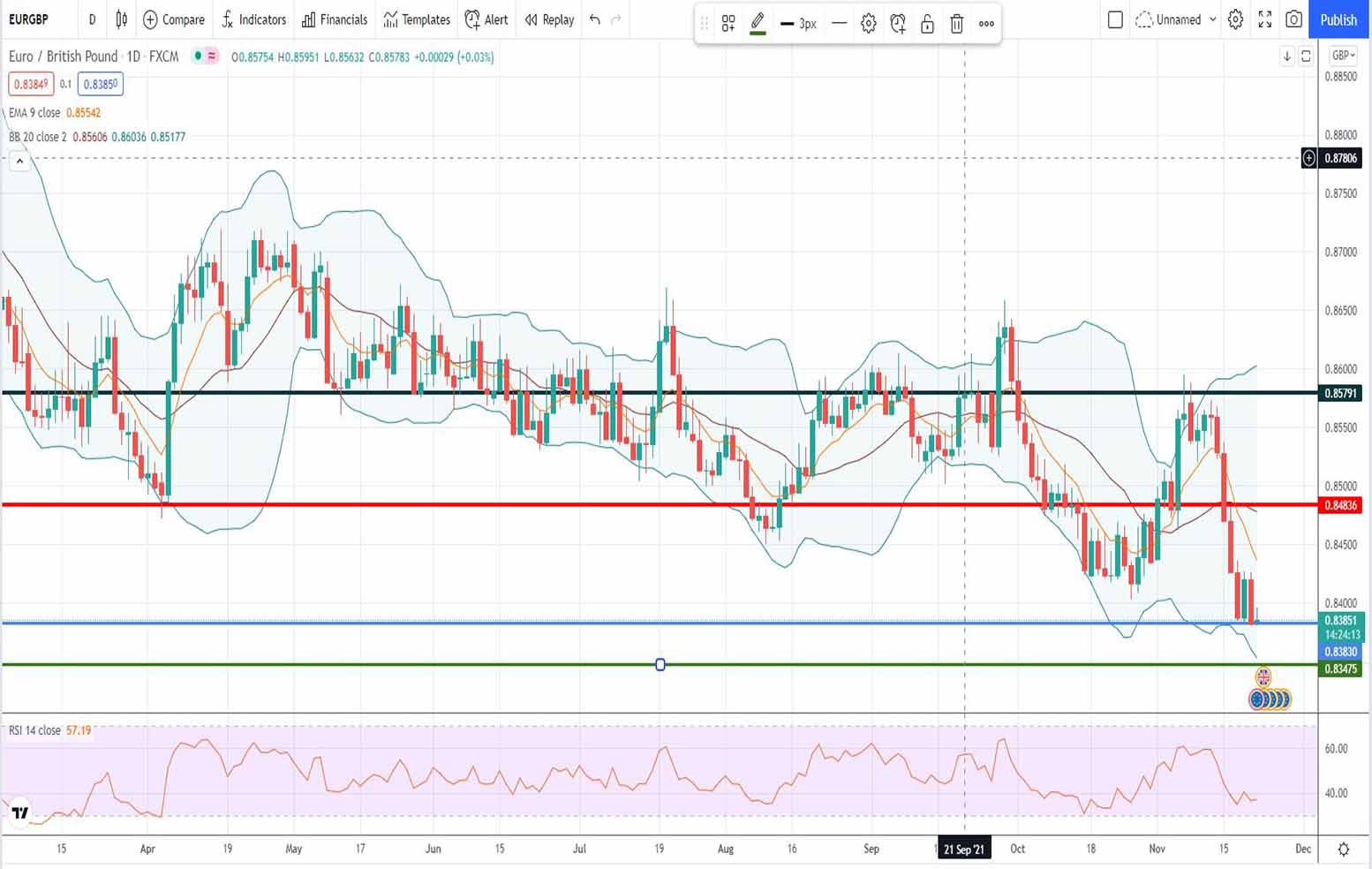Toggle the layout selection square box
Viewport: 1372px width, 869px height.
(1115, 19)
